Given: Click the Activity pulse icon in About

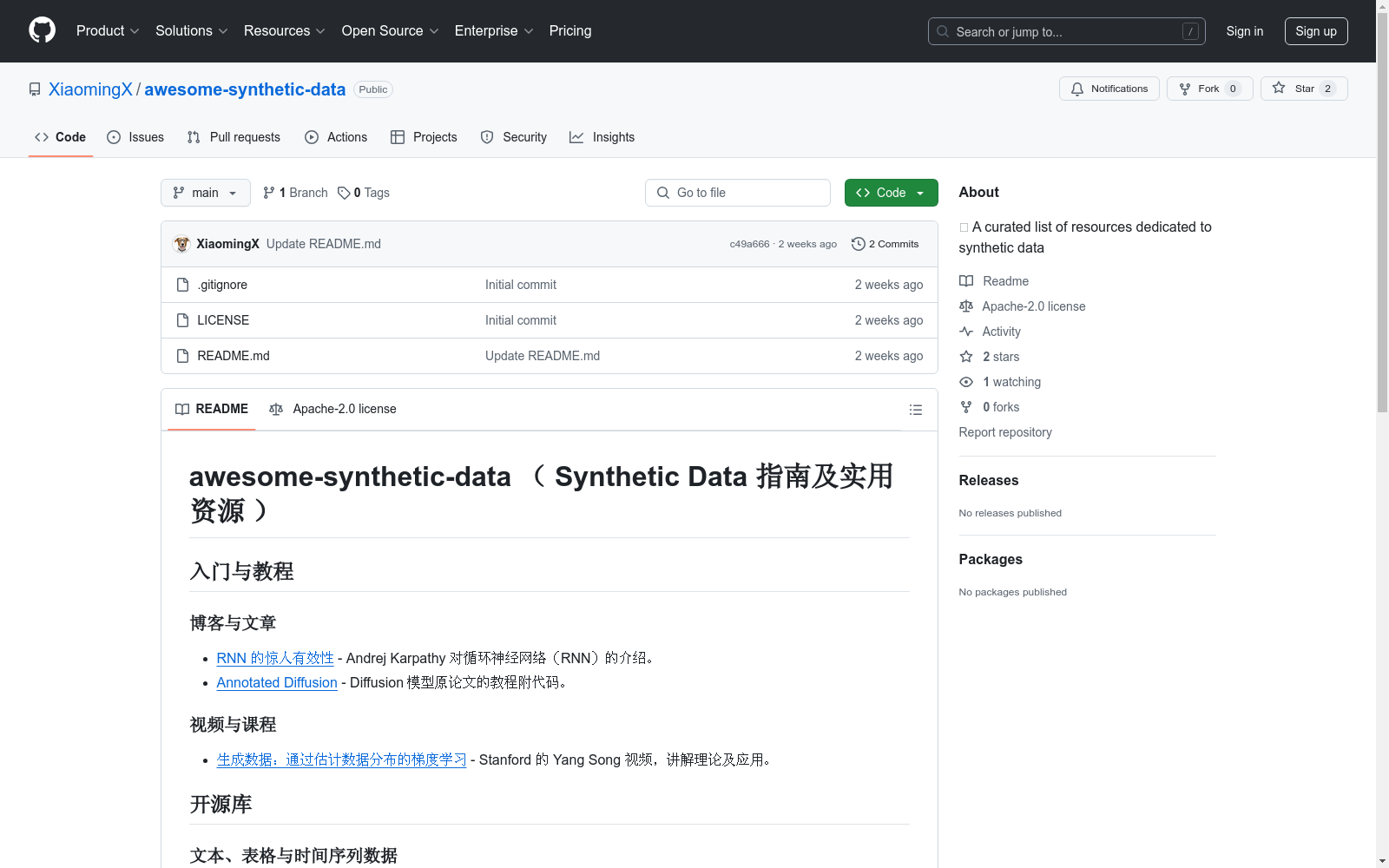Looking at the screenshot, I should tap(966, 332).
